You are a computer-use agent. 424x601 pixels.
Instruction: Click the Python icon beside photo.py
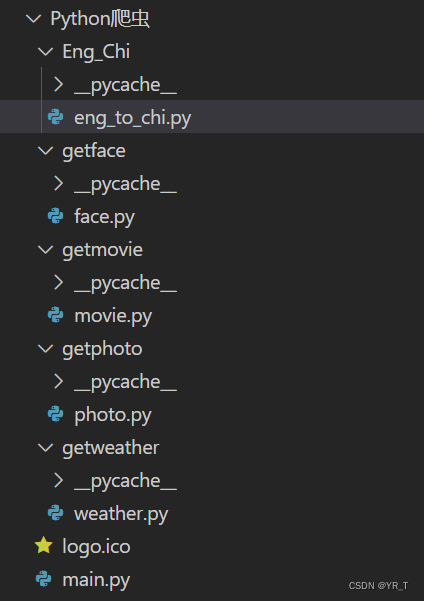pos(56,414)
